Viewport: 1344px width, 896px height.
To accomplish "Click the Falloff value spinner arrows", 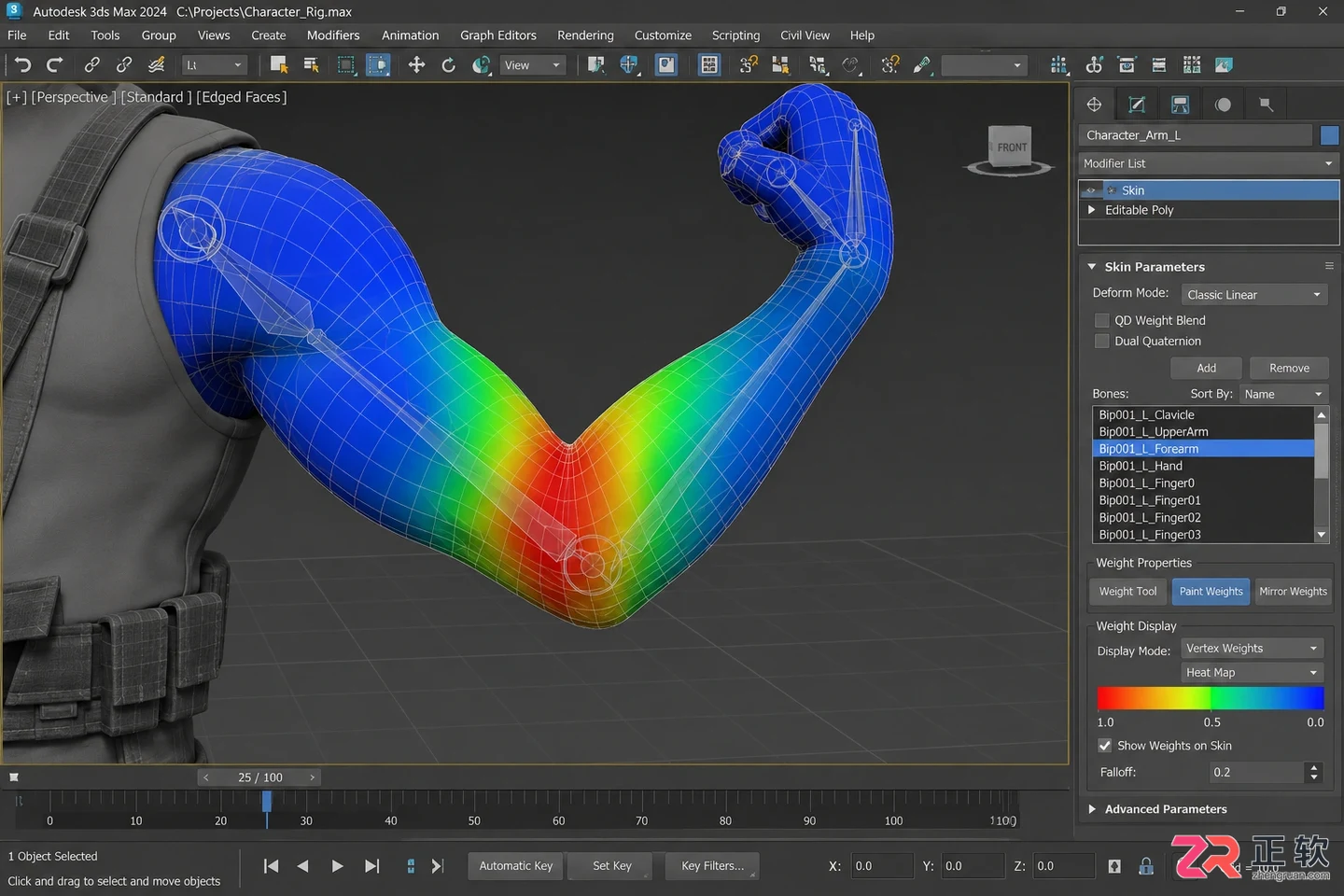I will pos(1314,773).
